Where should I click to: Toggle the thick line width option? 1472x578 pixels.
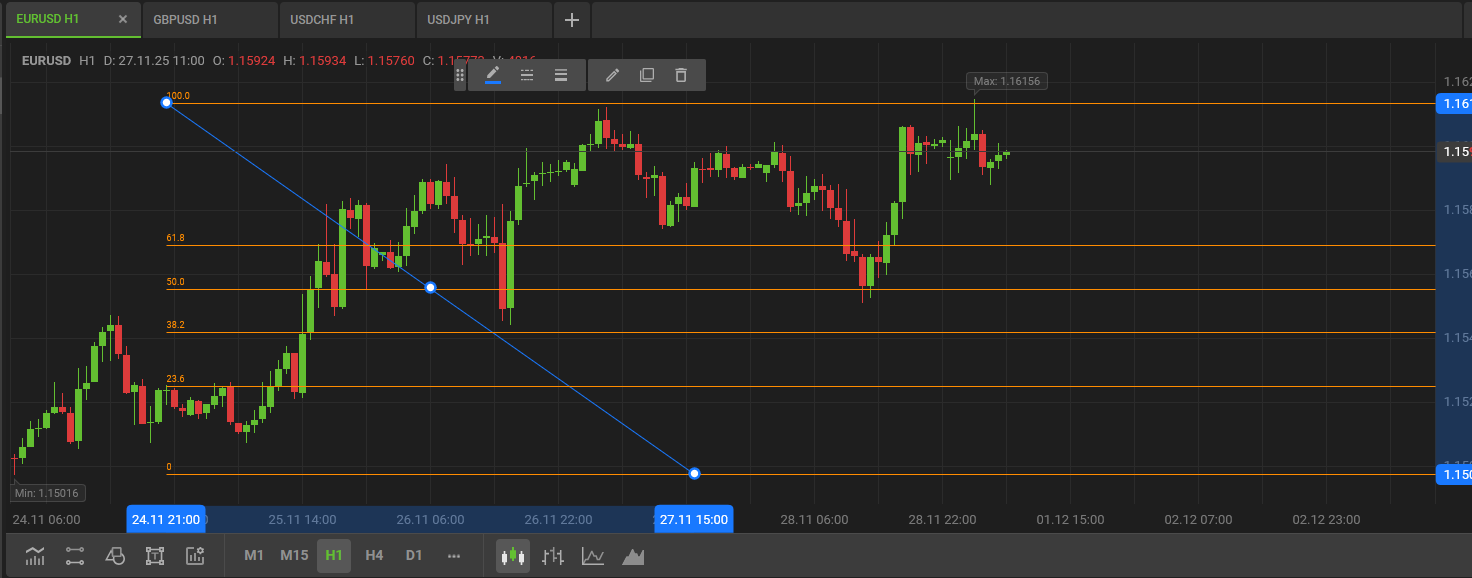tap(561, 74)
